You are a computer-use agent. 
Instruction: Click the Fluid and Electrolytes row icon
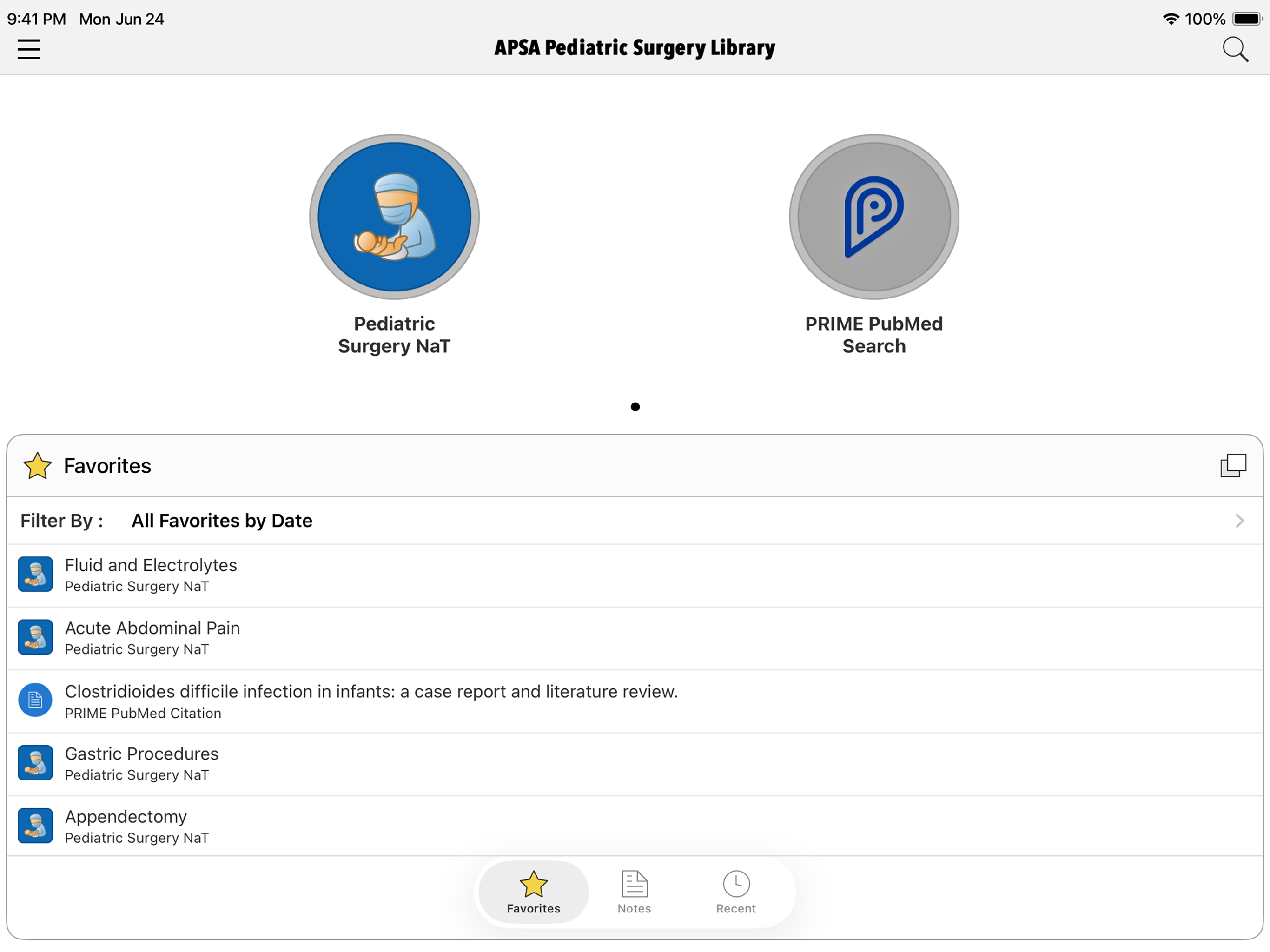pyautogui.click(x=35, y=574)
